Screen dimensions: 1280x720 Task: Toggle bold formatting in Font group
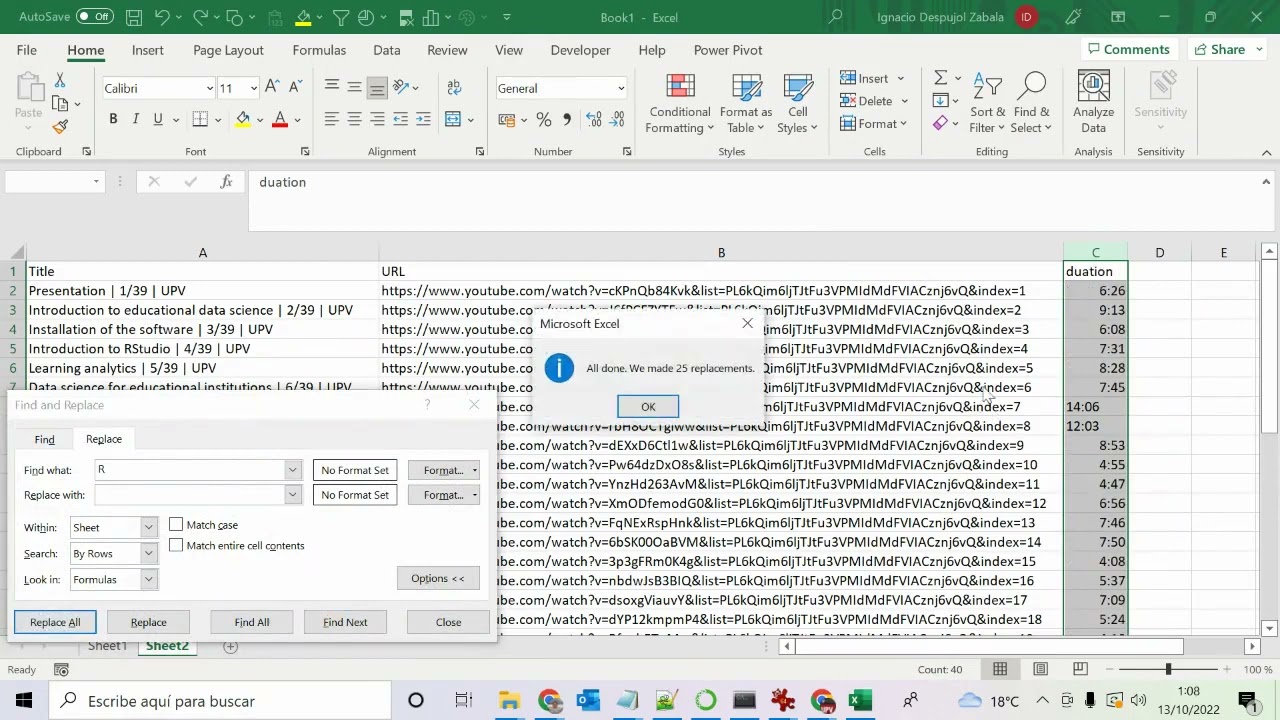pyautogui.click(x=113, y=119)
